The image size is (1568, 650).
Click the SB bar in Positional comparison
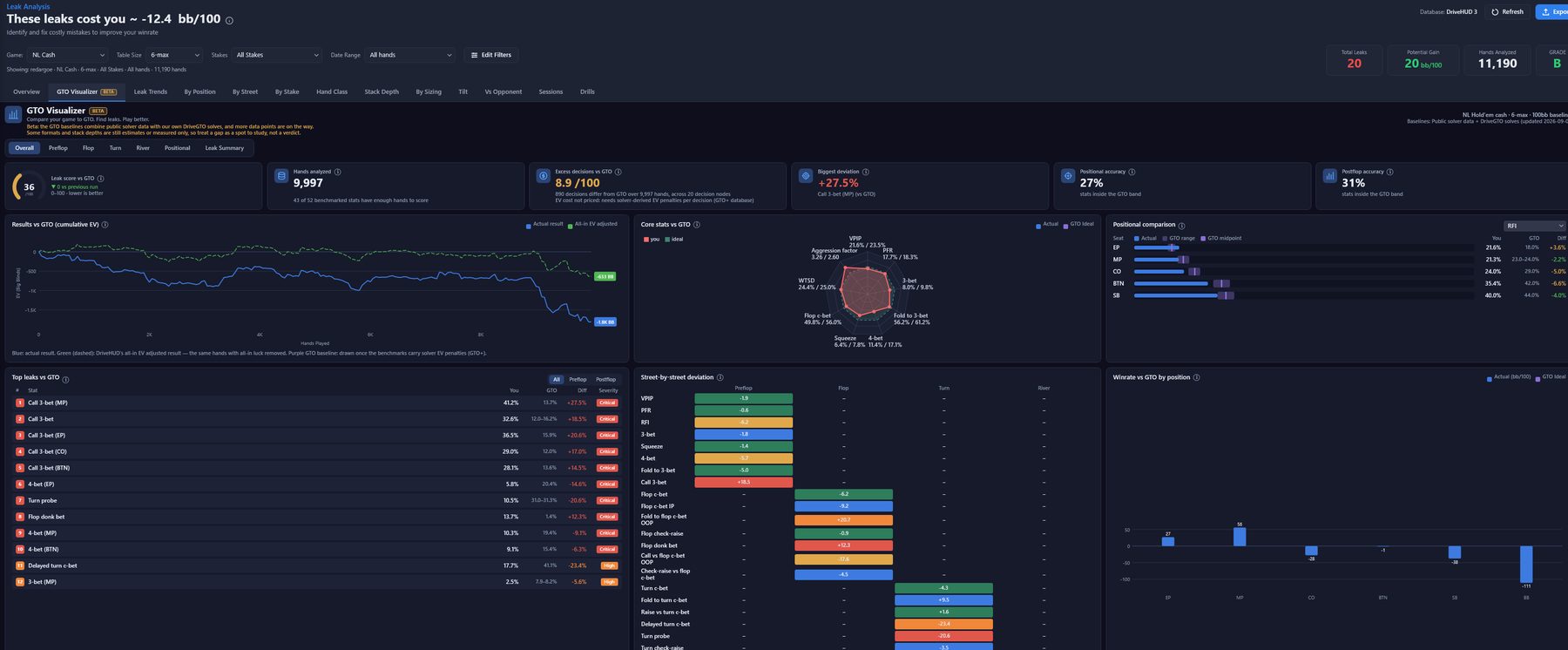coord(1176,295)
